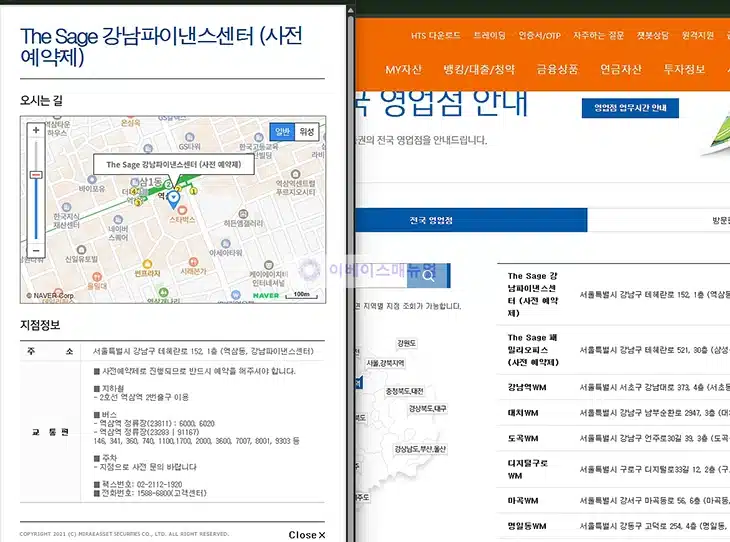
Task: Click the phone number 1588-6800
Action: coord(153,493)
